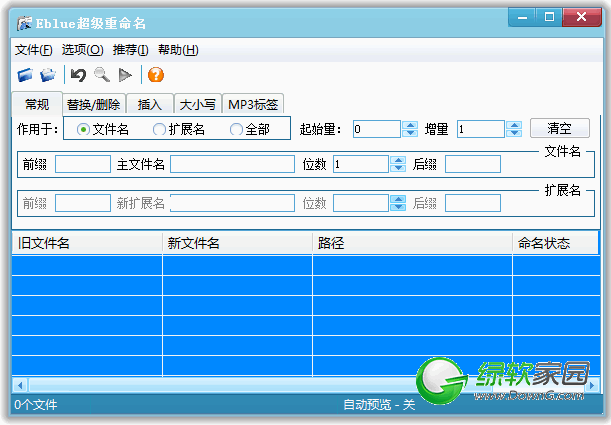Decrease 起始量 value with down arrow

[x=410, y=133]
